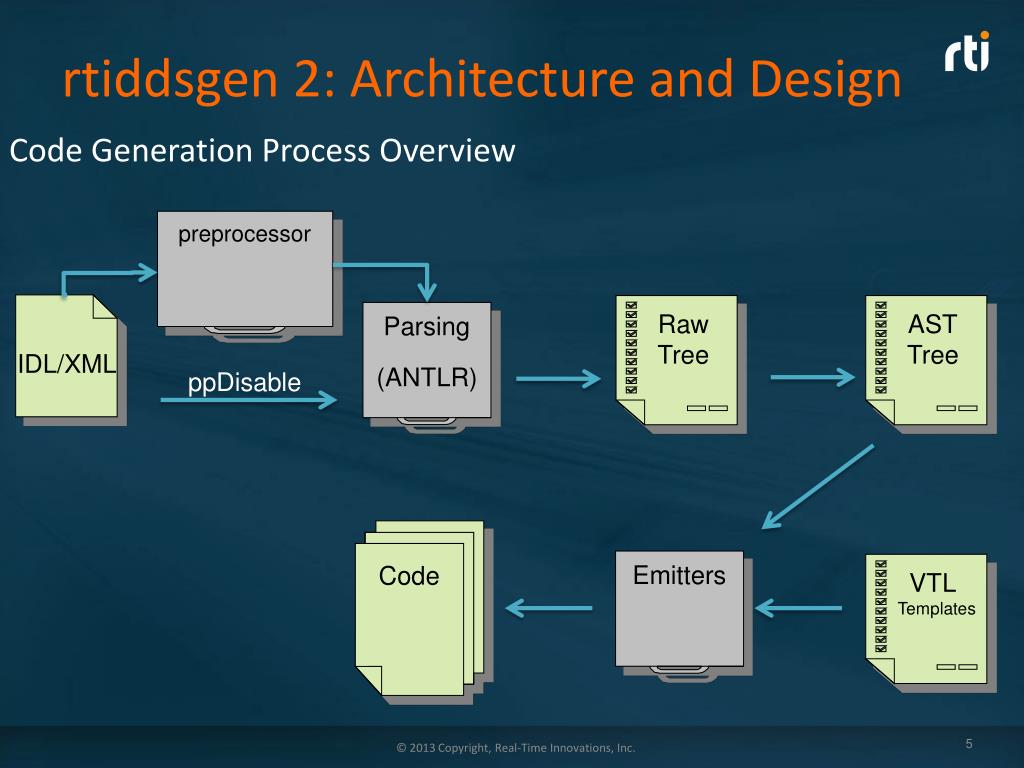Viewport: 1024px width, 768px height.
Task: Select the Emitters box
Action: 679,609
